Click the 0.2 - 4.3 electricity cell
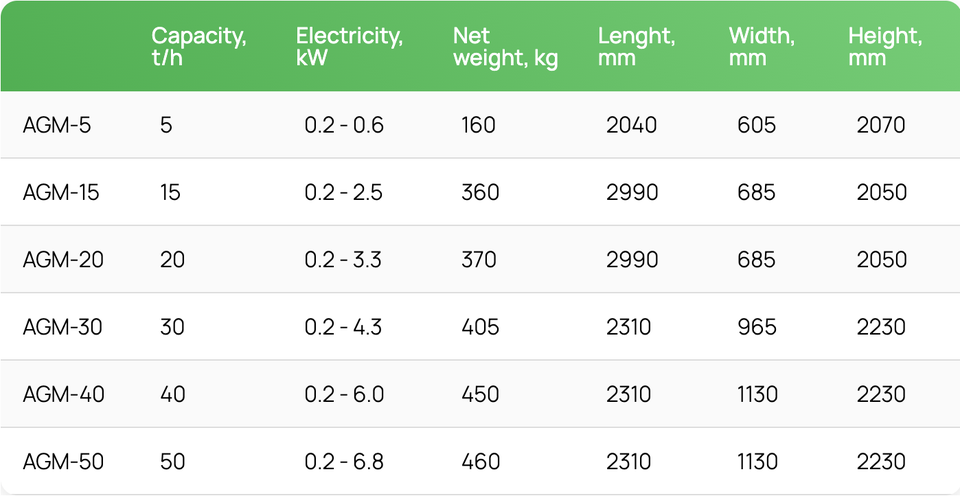960x496 pixels. click(x=343, y=327)
